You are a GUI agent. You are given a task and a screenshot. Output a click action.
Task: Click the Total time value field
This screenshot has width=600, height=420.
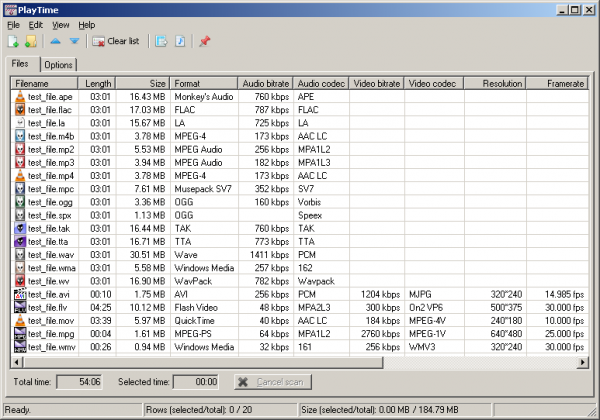click(x=78, y=382)
